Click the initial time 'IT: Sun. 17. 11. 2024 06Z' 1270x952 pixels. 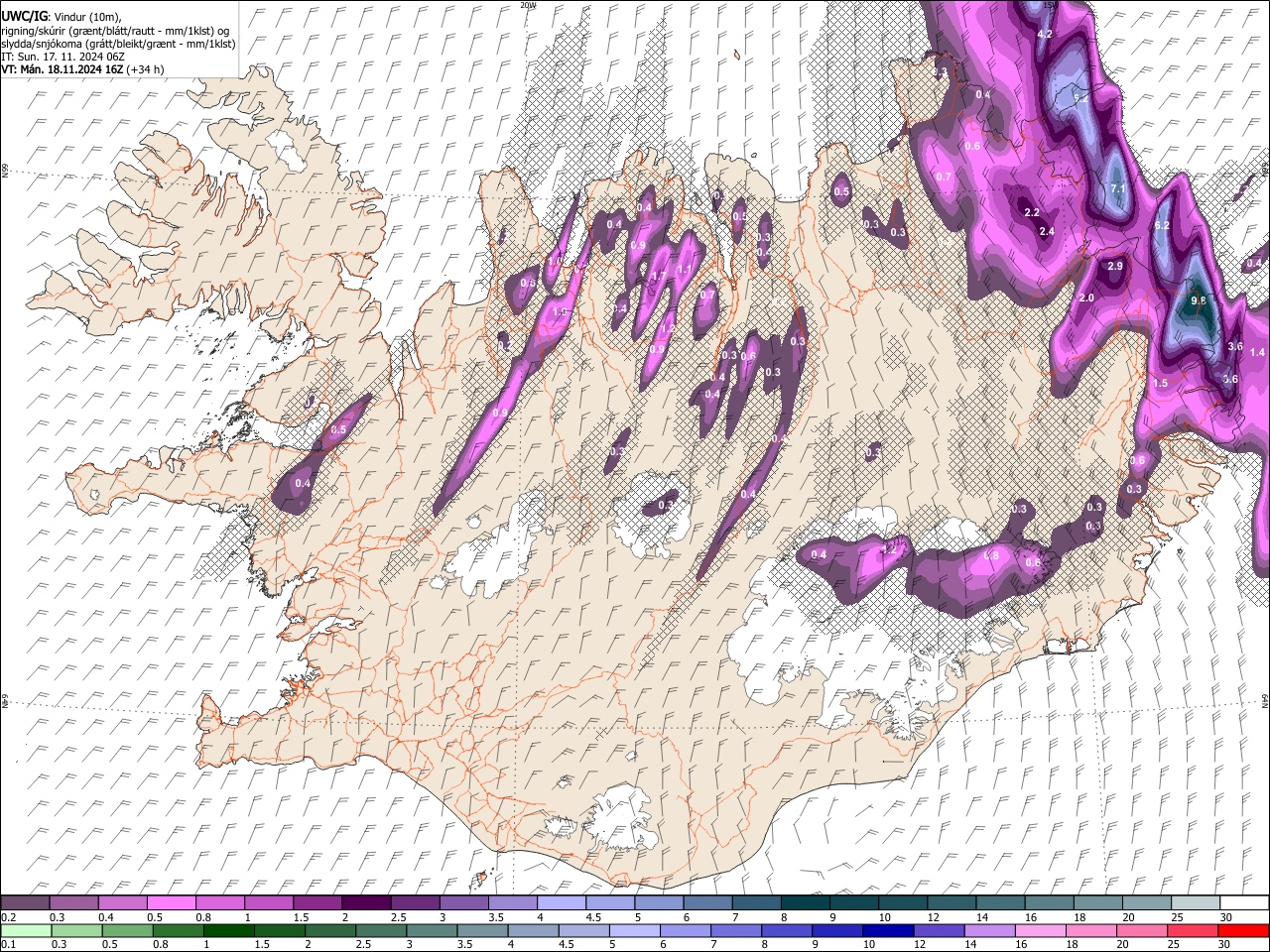tap(63, 57)
